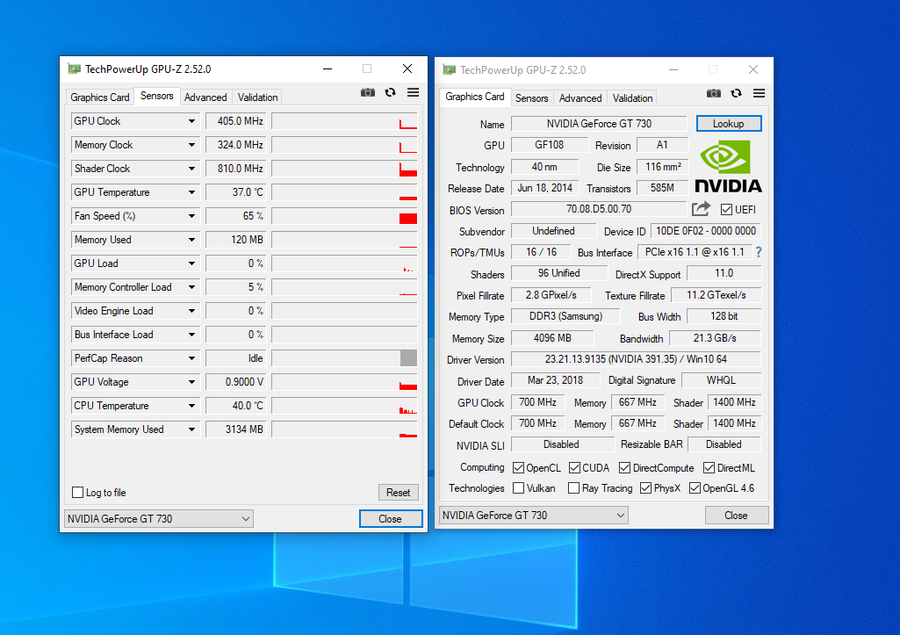This screenshot has width=900, height=635.
Task: Open GPU Voltage dropdown arrow
Action: [x=192, y=382]
